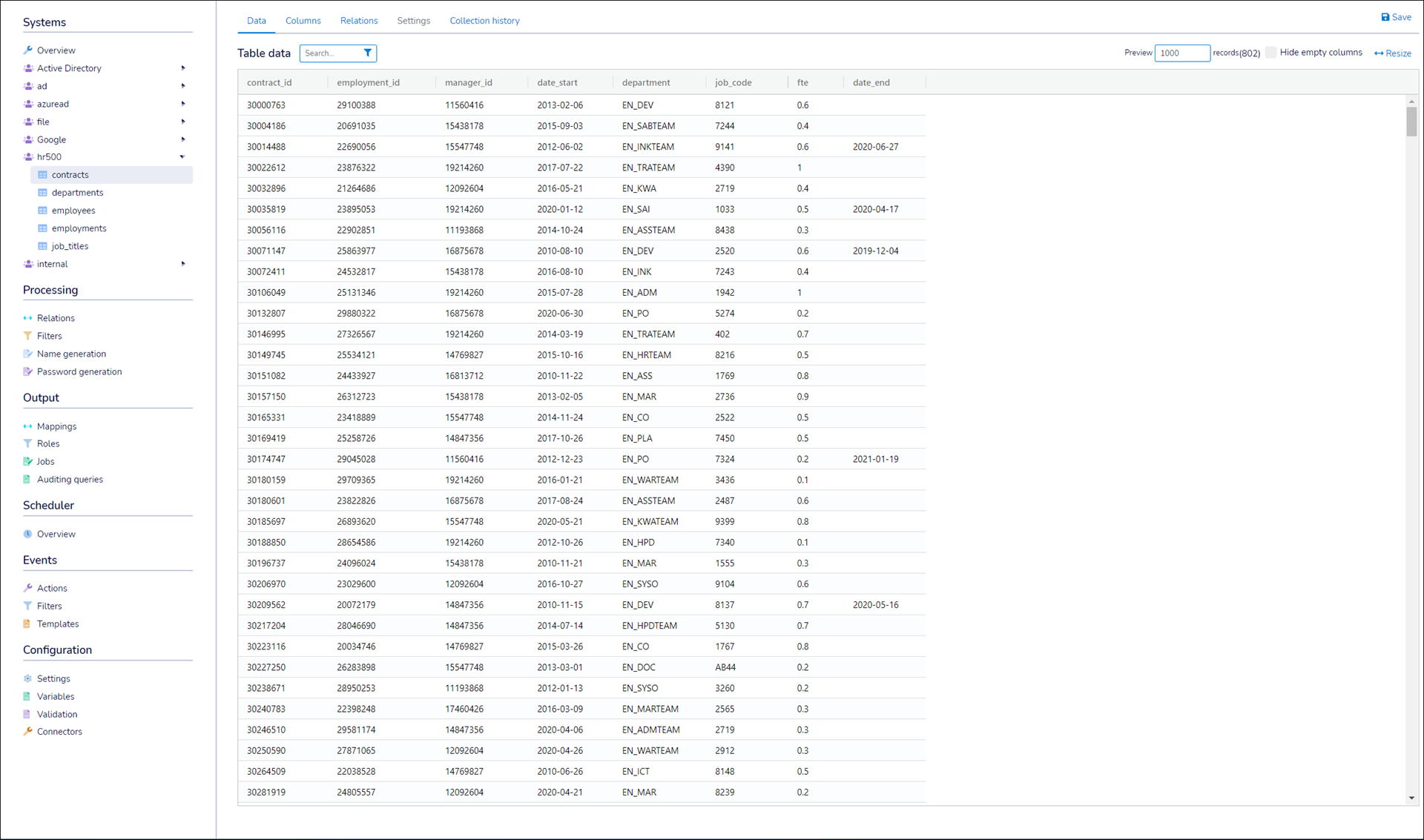Click the Connectors wrench icon in Configuration
Viewport: 1424px width, 840px height.
coord(27,731)
